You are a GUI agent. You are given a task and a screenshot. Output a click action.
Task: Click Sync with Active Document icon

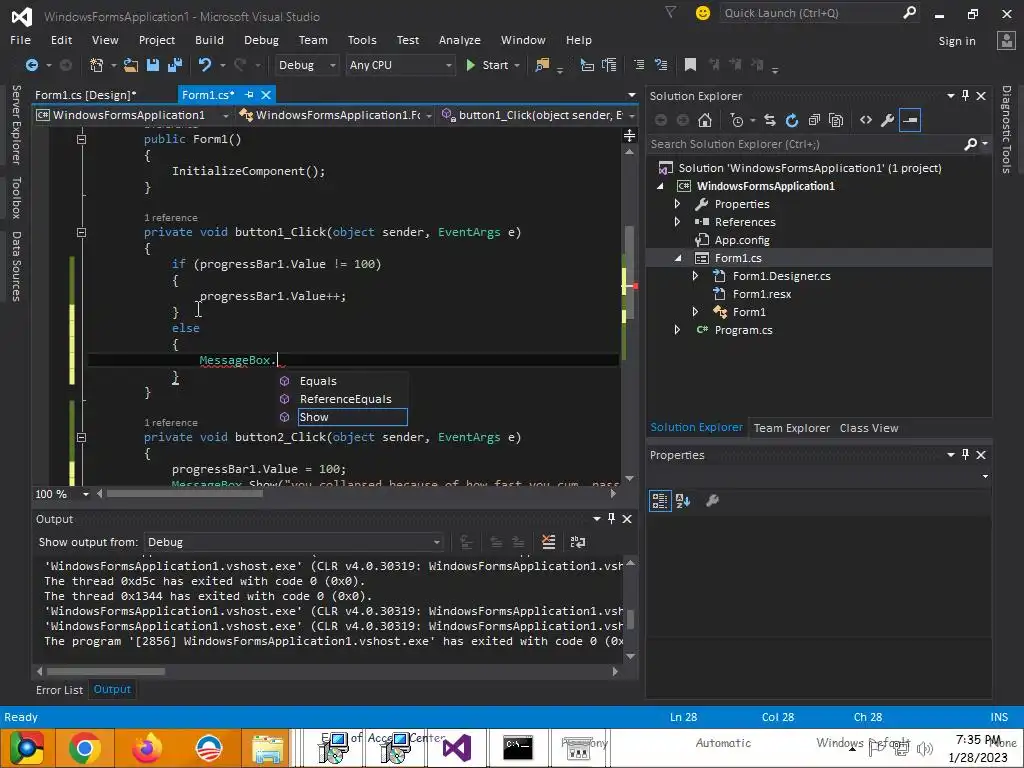(770, 120)
